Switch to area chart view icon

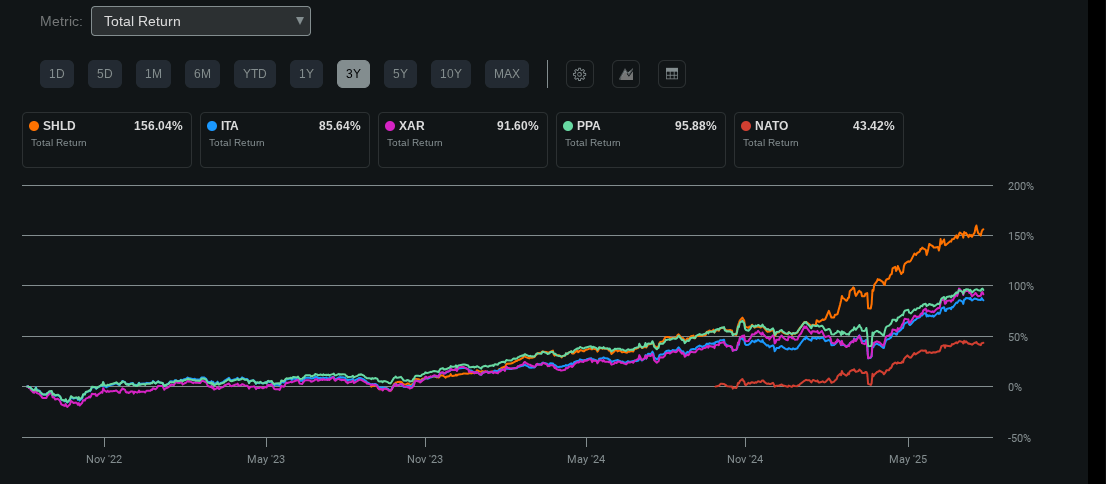click(626, 74)
